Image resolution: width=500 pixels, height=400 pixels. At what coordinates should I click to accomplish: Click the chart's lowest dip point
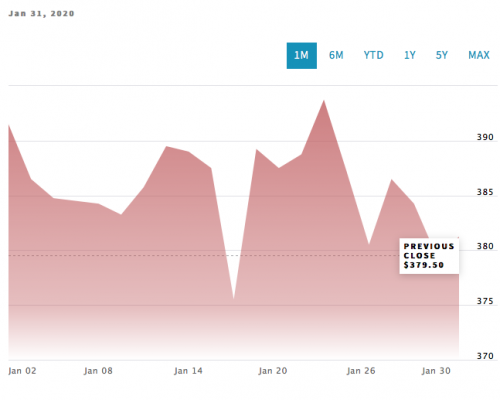coord(234,299)
